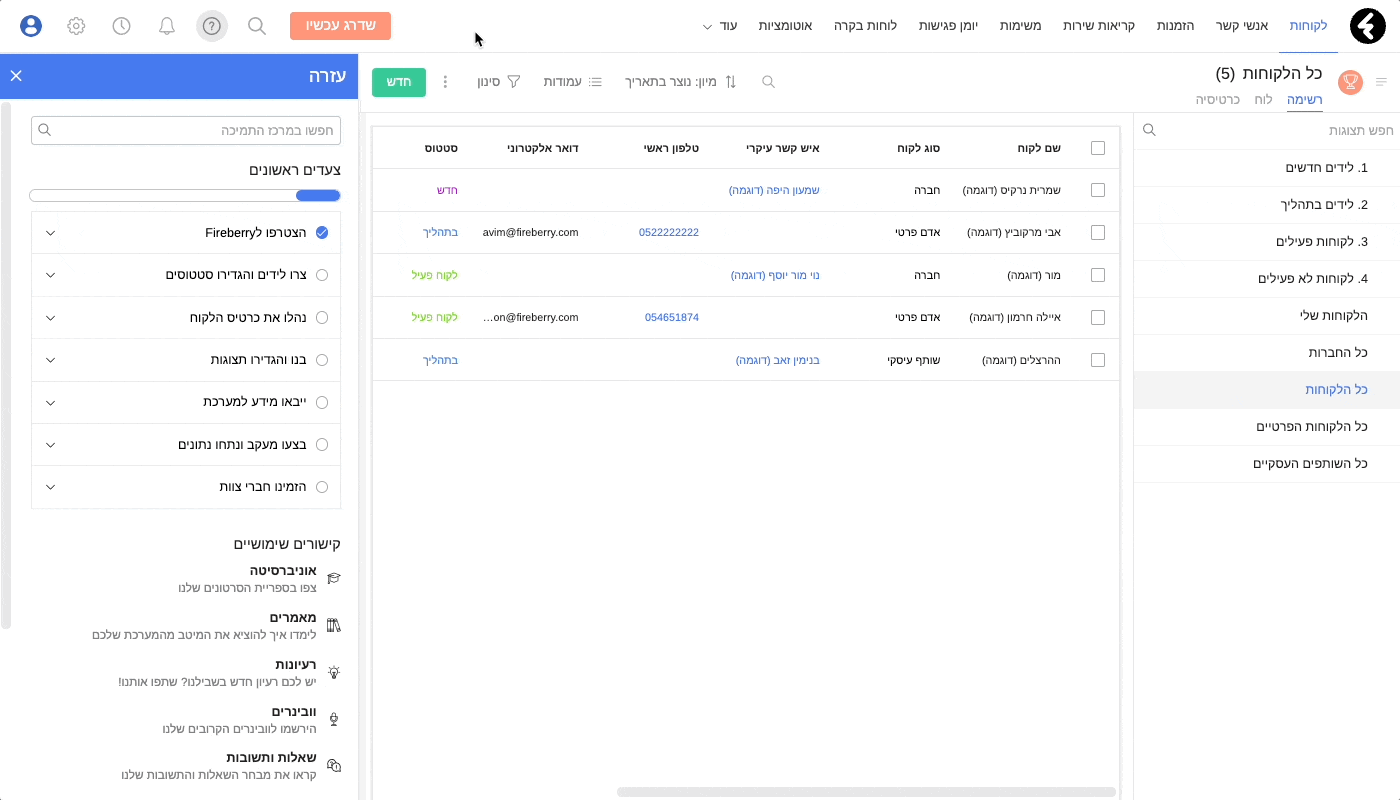Switch to the לוח board view tab
This screenshot has height=800, width=1400.
[x=1264, y=100]
